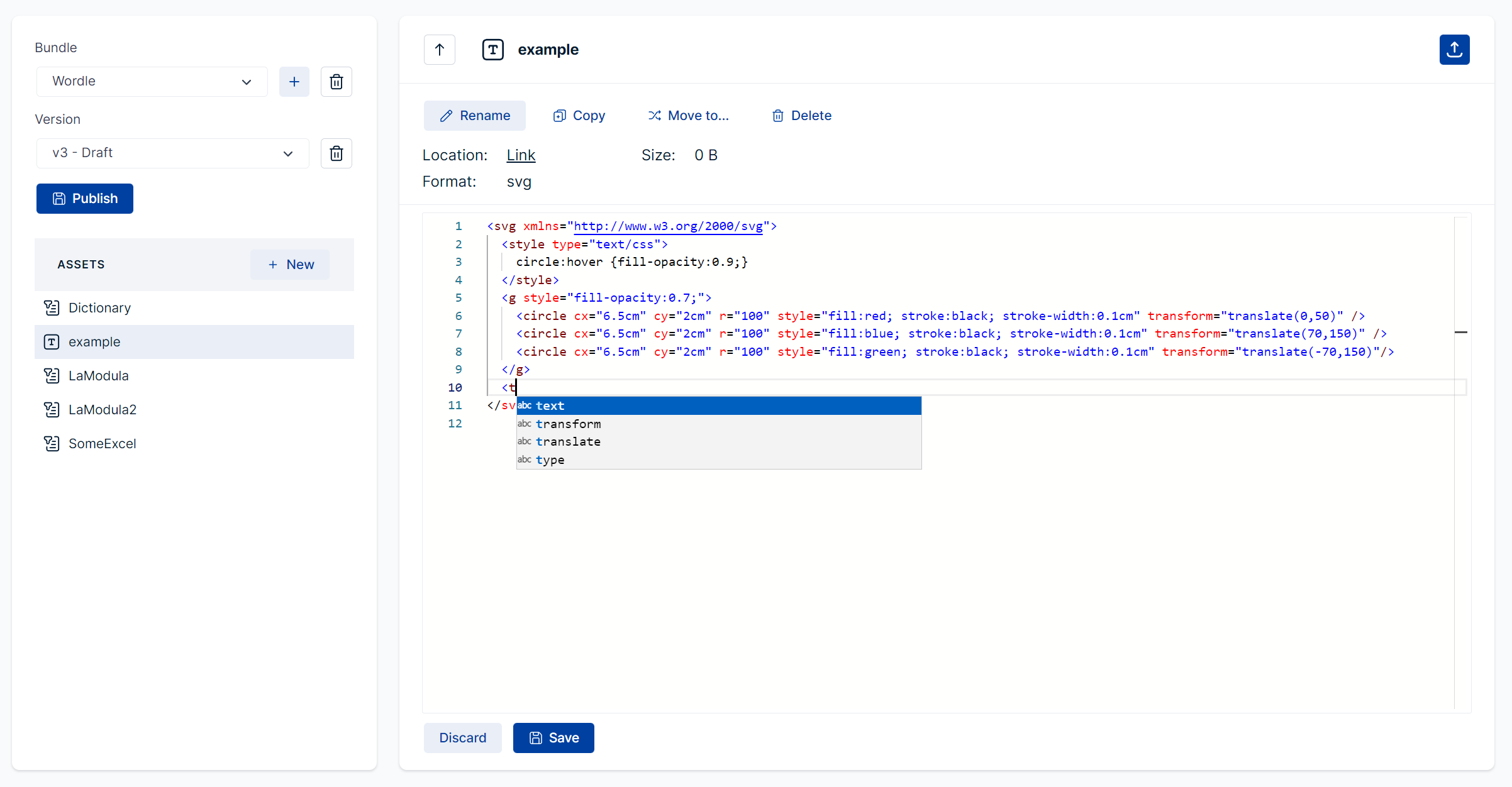Delete the v3 Draft version with trash icon
Viewport: 1512px width, 787px height.
coord(336,153)
